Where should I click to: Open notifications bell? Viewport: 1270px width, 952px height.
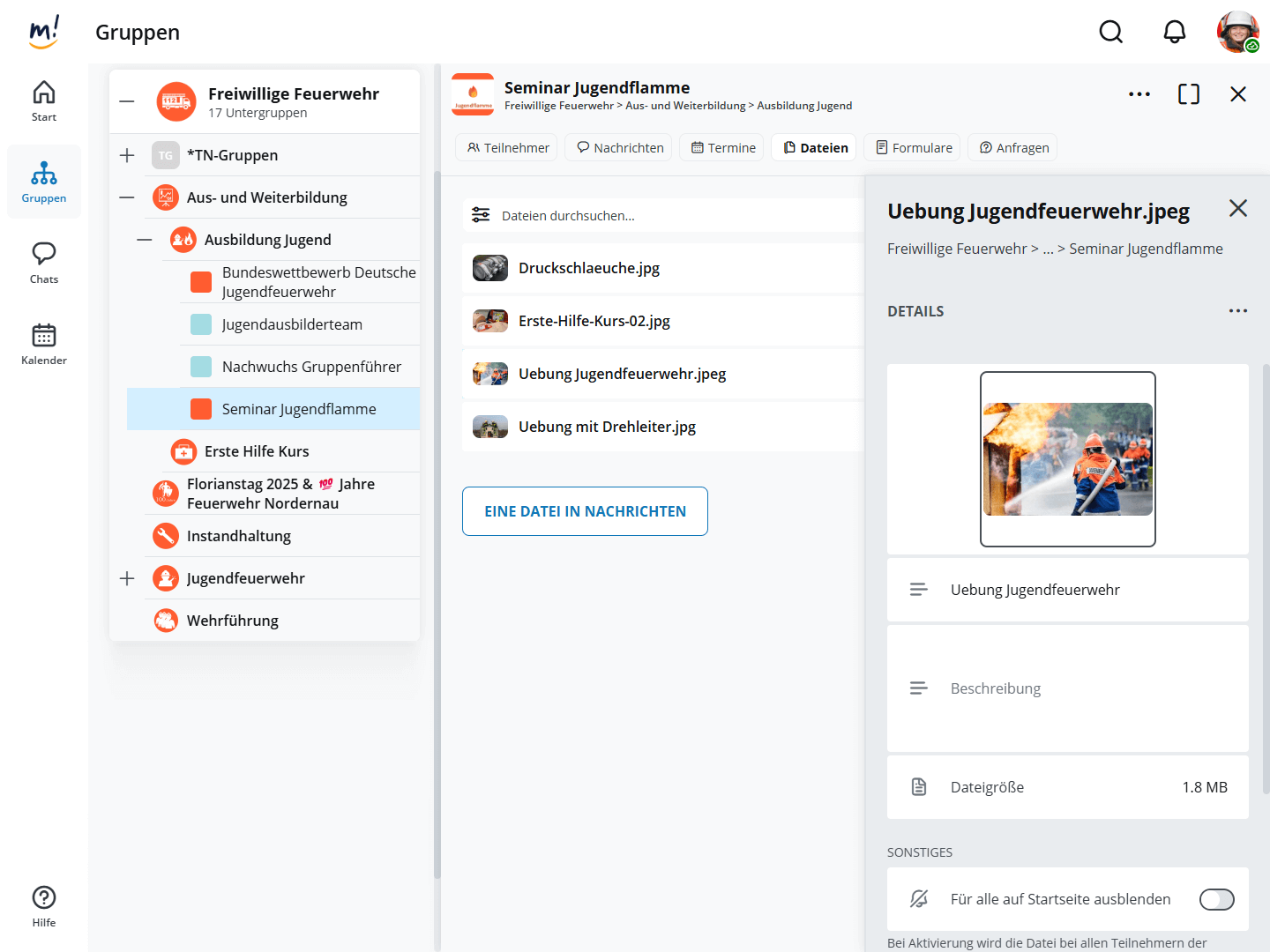tap(1174, 33)
